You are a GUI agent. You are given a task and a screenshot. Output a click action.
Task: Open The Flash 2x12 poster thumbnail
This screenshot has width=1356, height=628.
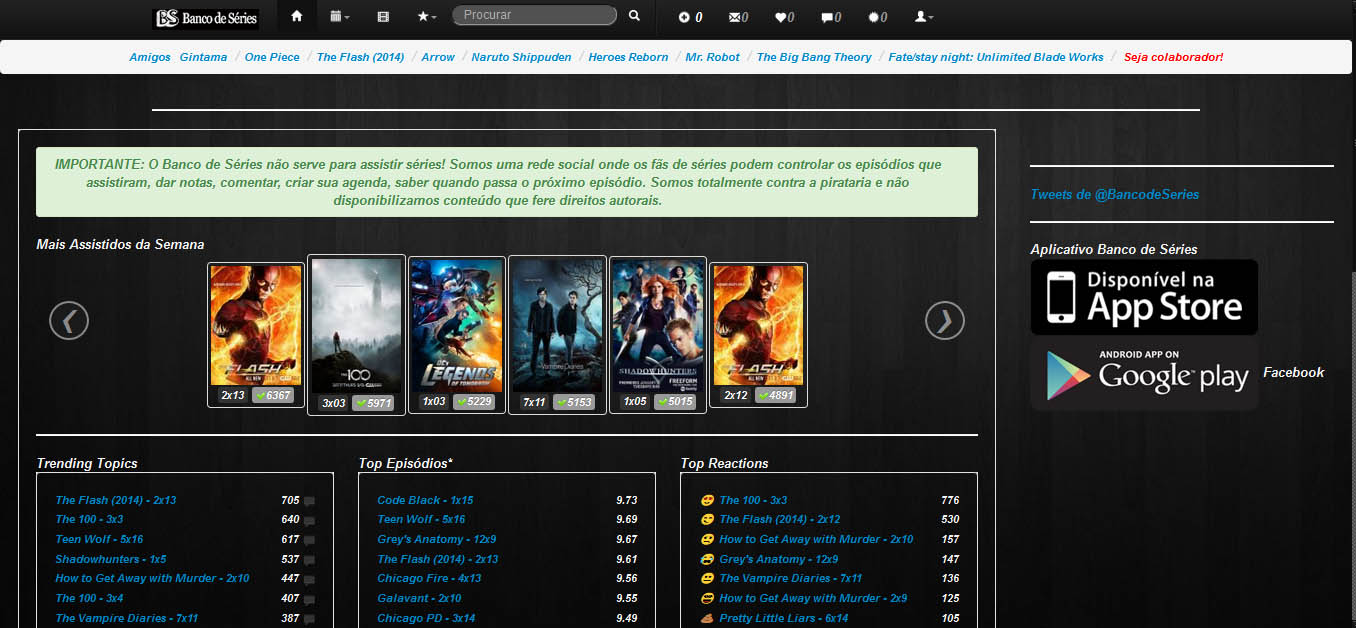[758, 325]
